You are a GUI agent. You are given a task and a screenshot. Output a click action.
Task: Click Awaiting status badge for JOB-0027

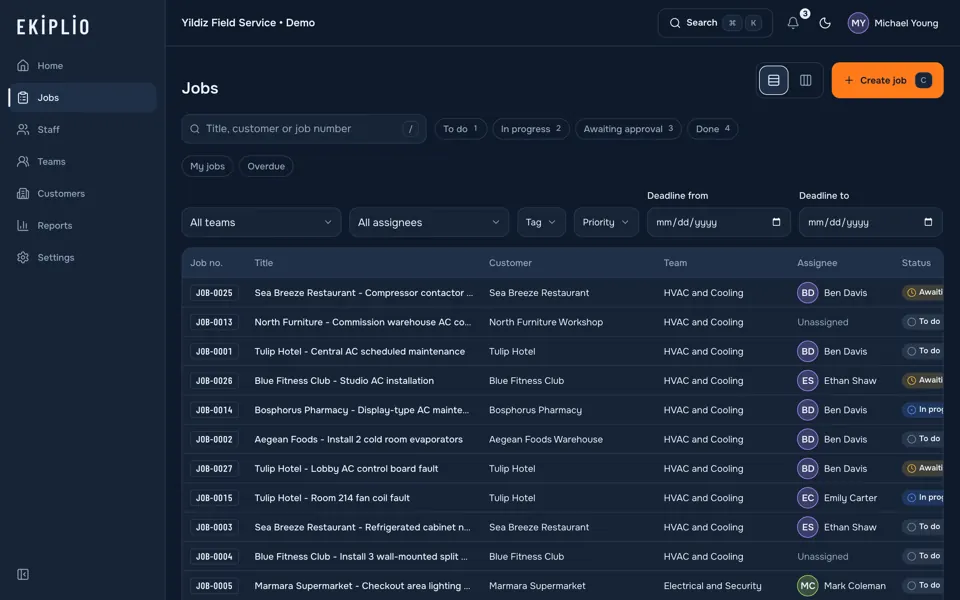tap(923, 468)
